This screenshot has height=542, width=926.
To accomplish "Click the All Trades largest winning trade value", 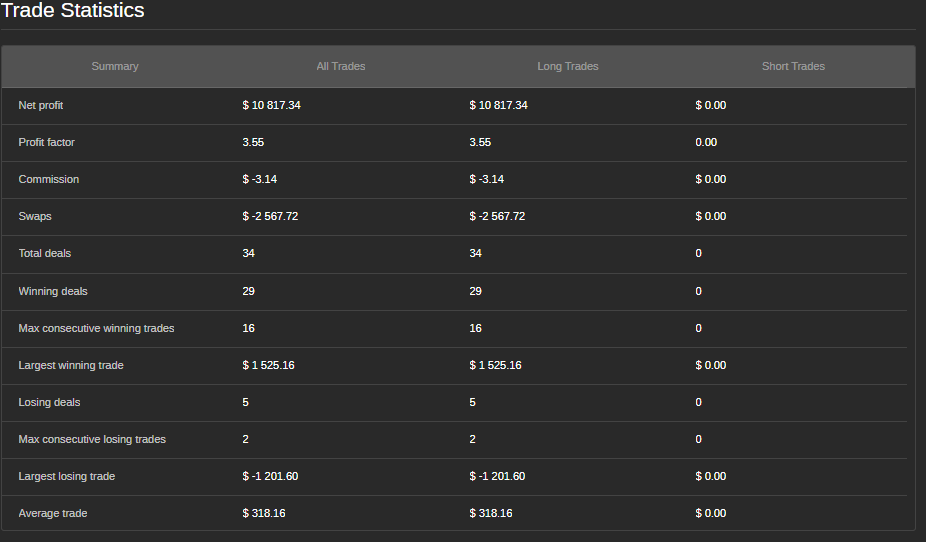I will click(268, 365).
